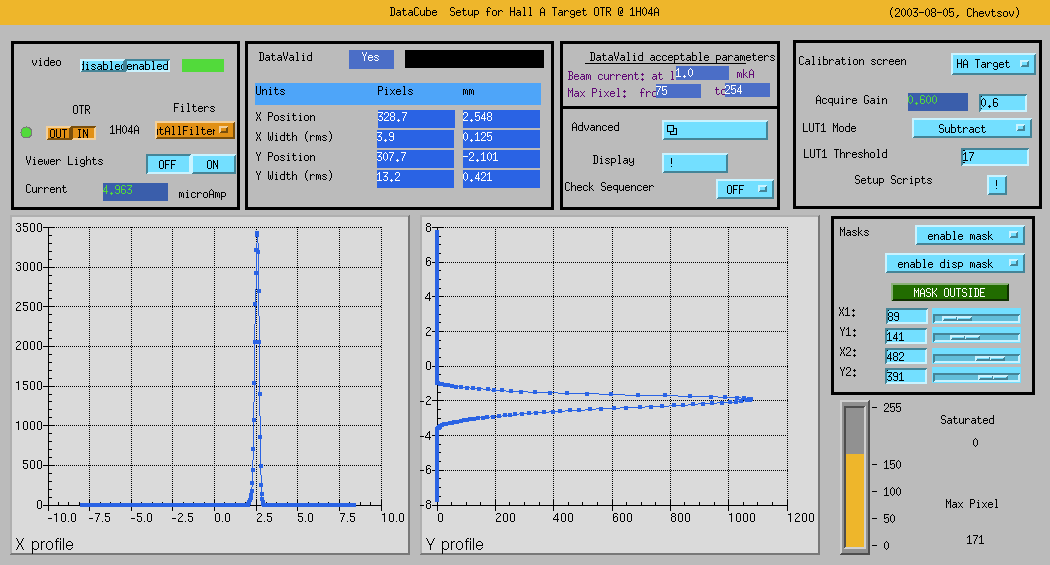The height and width of the screenshot is (565, 1050).
Task: Click the Acquire Gain readback 0.600
Action: (938, 102)
